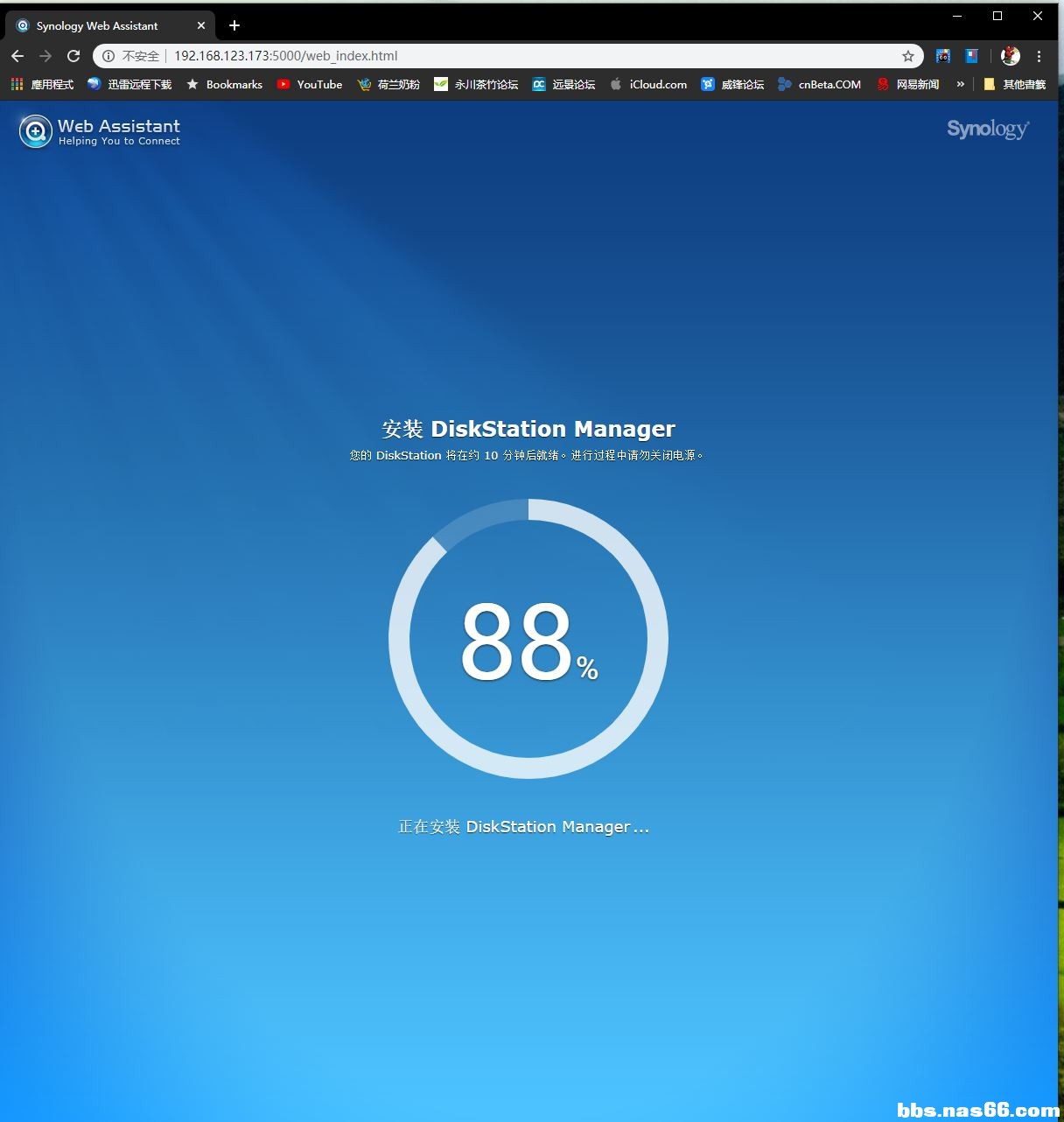
Task: Open the Bookmarks star folder
Action: (x=224, y=84)
